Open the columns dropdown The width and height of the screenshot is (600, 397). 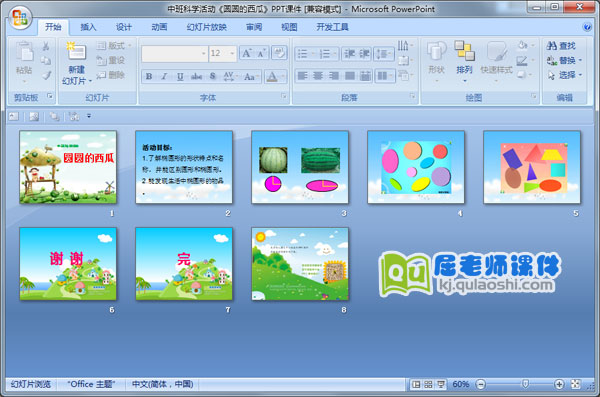385,76
